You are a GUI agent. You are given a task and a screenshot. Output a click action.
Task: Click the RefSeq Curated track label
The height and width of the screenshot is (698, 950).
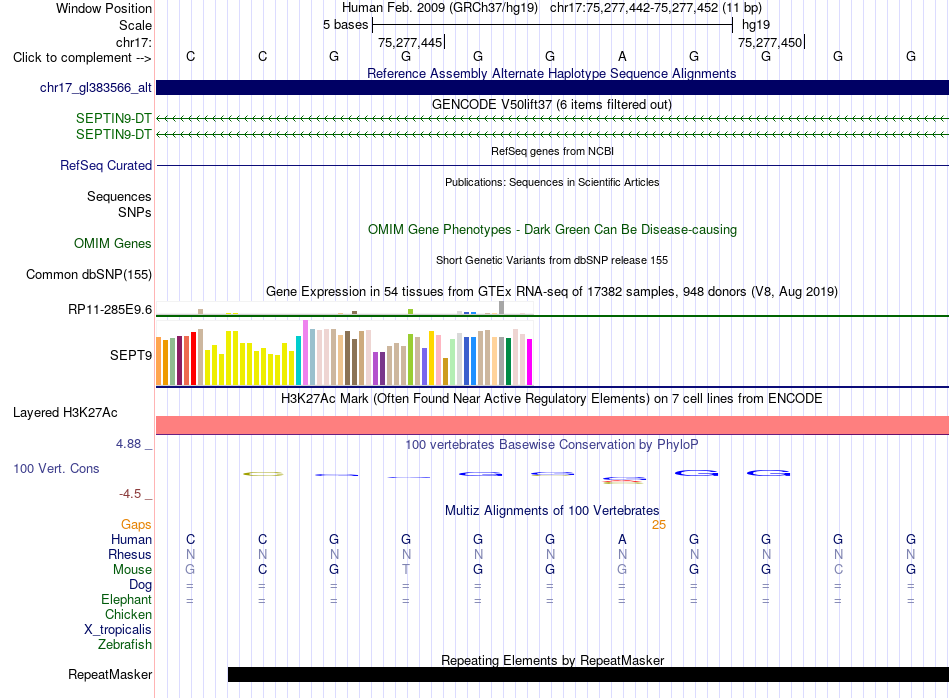tap(105, 165)
